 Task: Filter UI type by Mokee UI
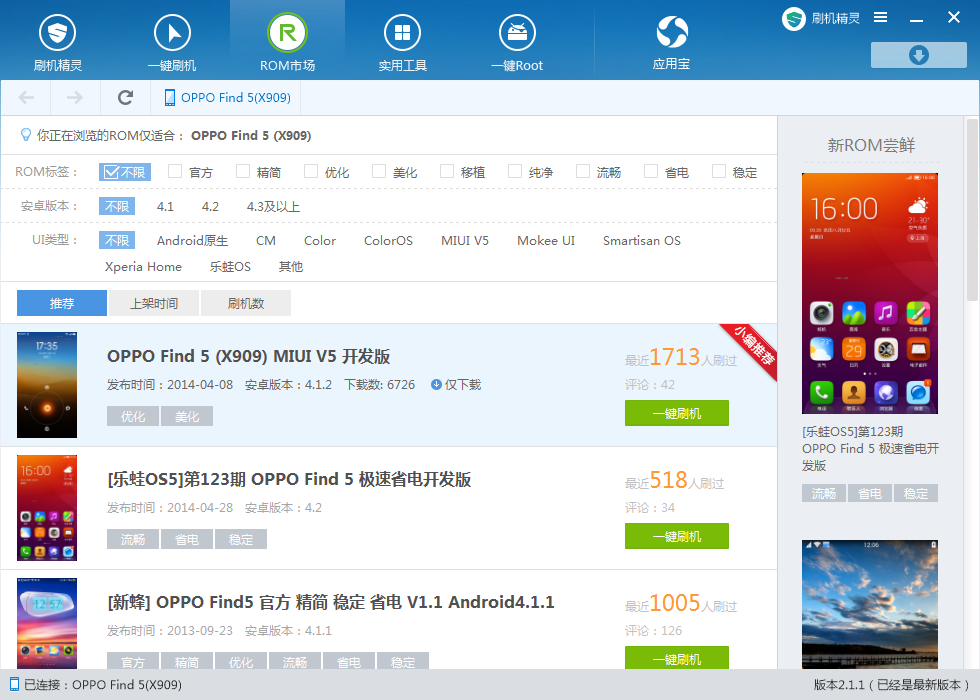click(546, 241)
